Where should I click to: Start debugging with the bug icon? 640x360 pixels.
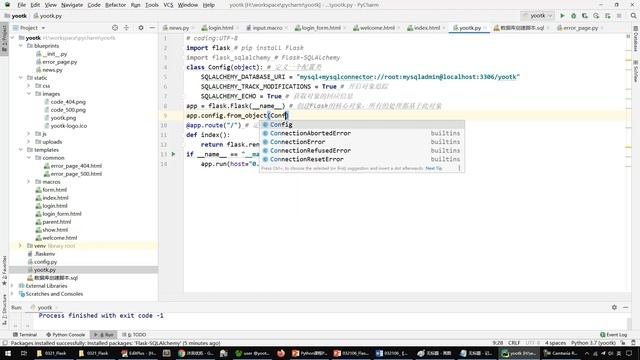(573, 16)
